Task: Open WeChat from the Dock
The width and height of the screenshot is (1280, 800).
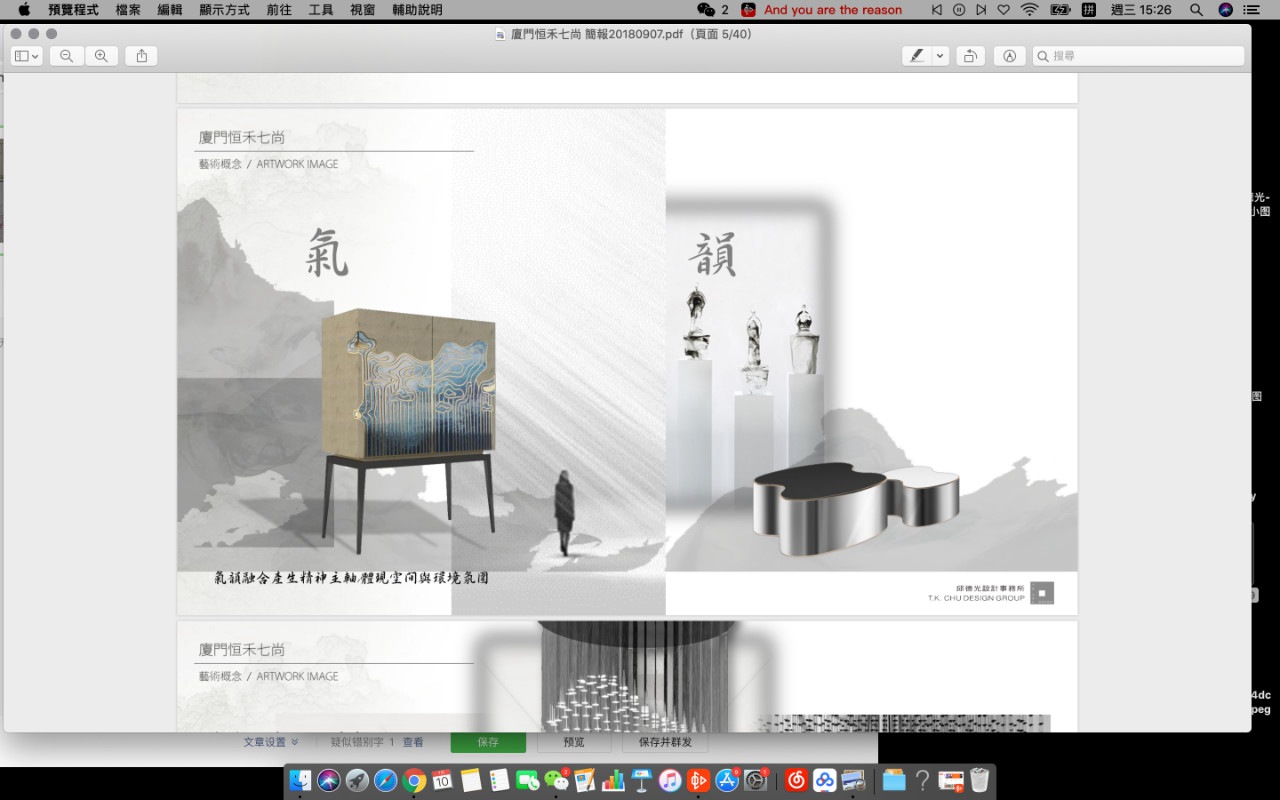Action: point(556,780)
